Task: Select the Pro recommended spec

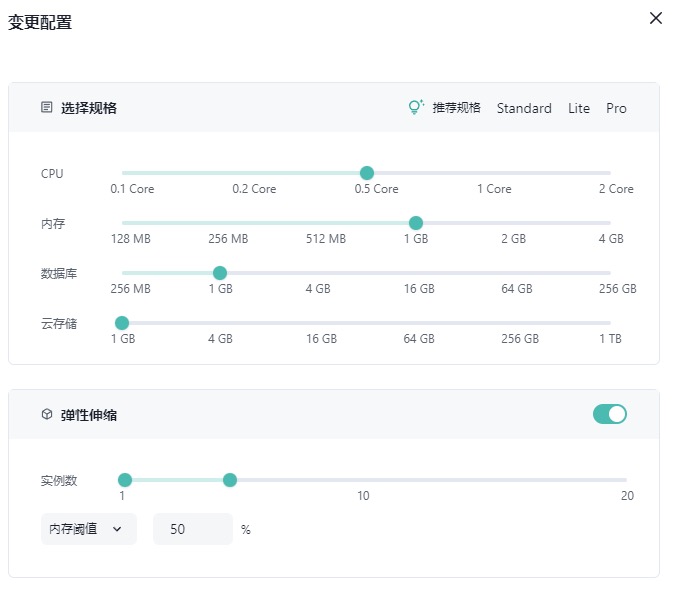Action: pos(616,108)
